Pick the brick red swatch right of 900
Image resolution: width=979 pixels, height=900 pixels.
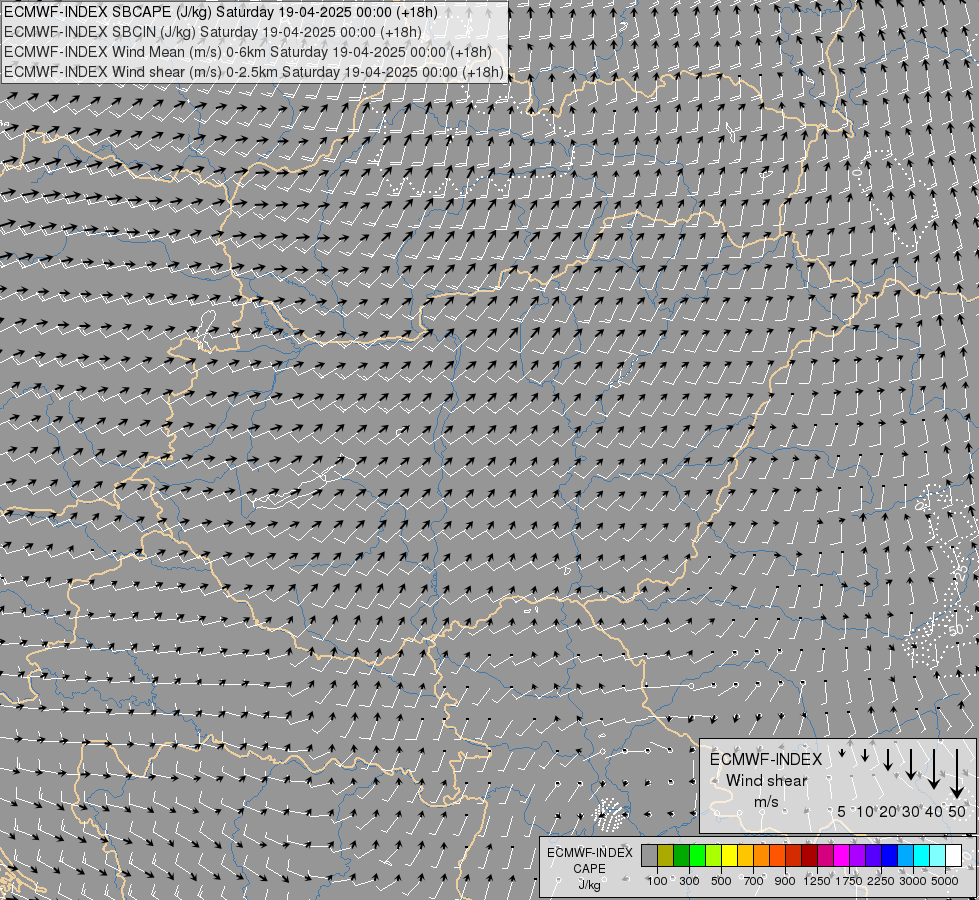tap(794, 855)
